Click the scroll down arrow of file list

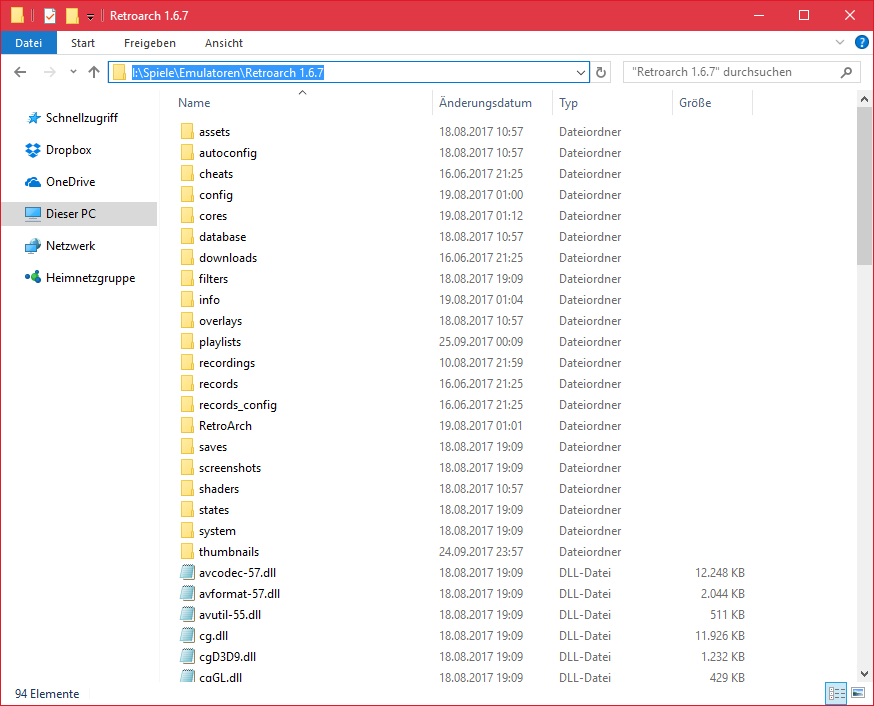(x=864, y=674)
